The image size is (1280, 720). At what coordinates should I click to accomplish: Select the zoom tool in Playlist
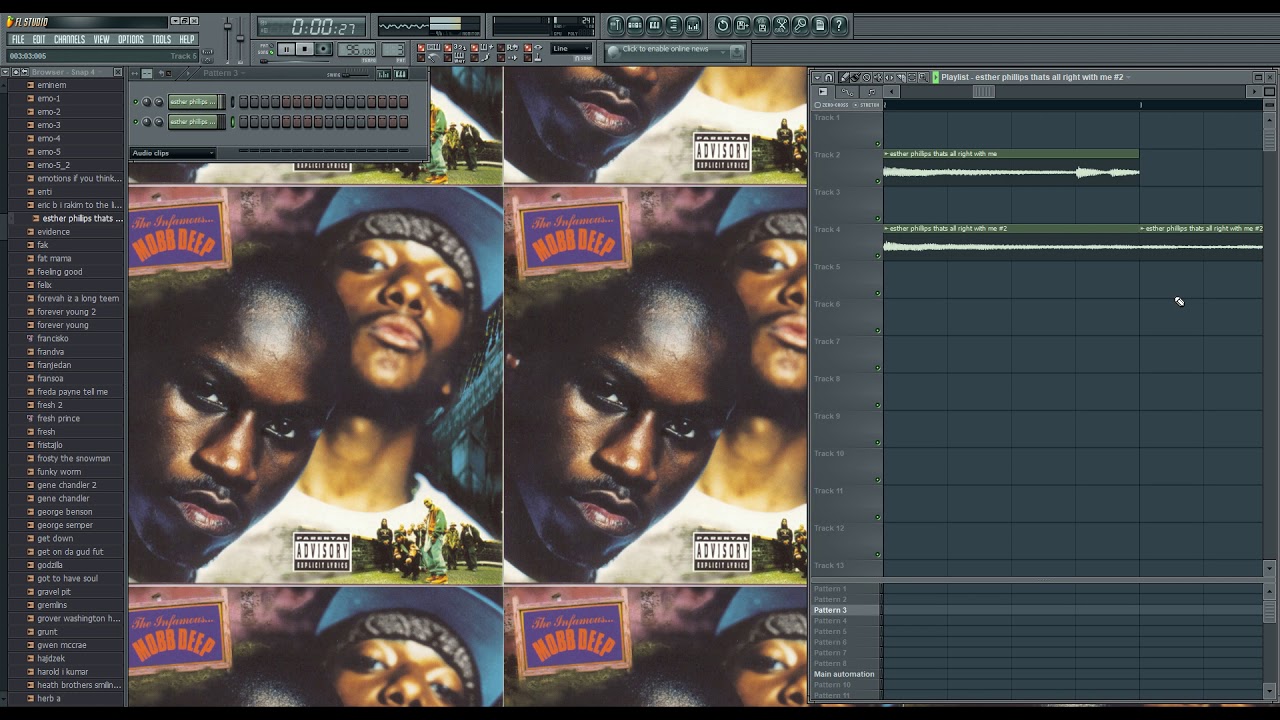click(923, 78)
